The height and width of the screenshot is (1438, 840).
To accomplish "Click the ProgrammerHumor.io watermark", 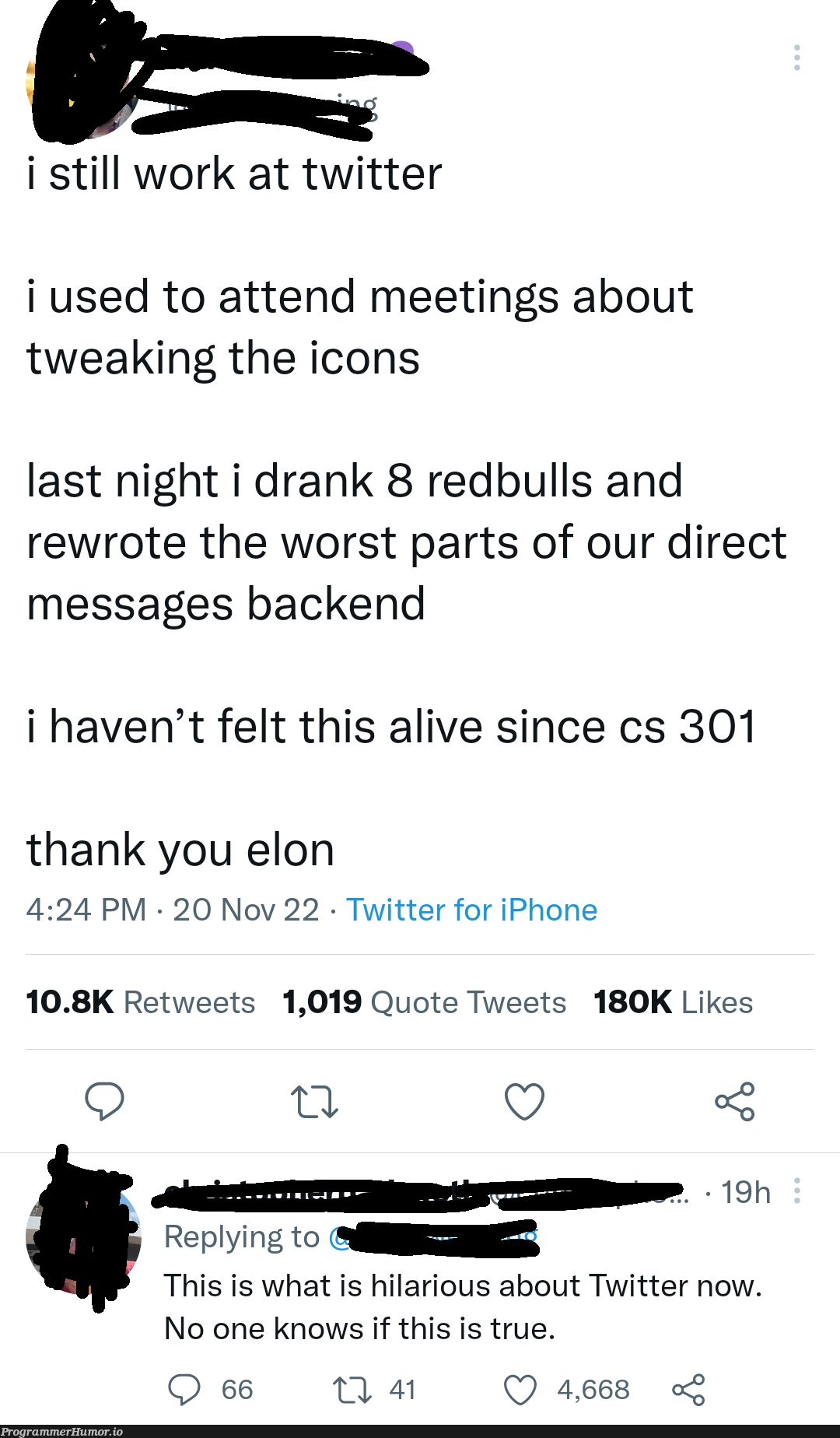I will (x=62, y=1432).
